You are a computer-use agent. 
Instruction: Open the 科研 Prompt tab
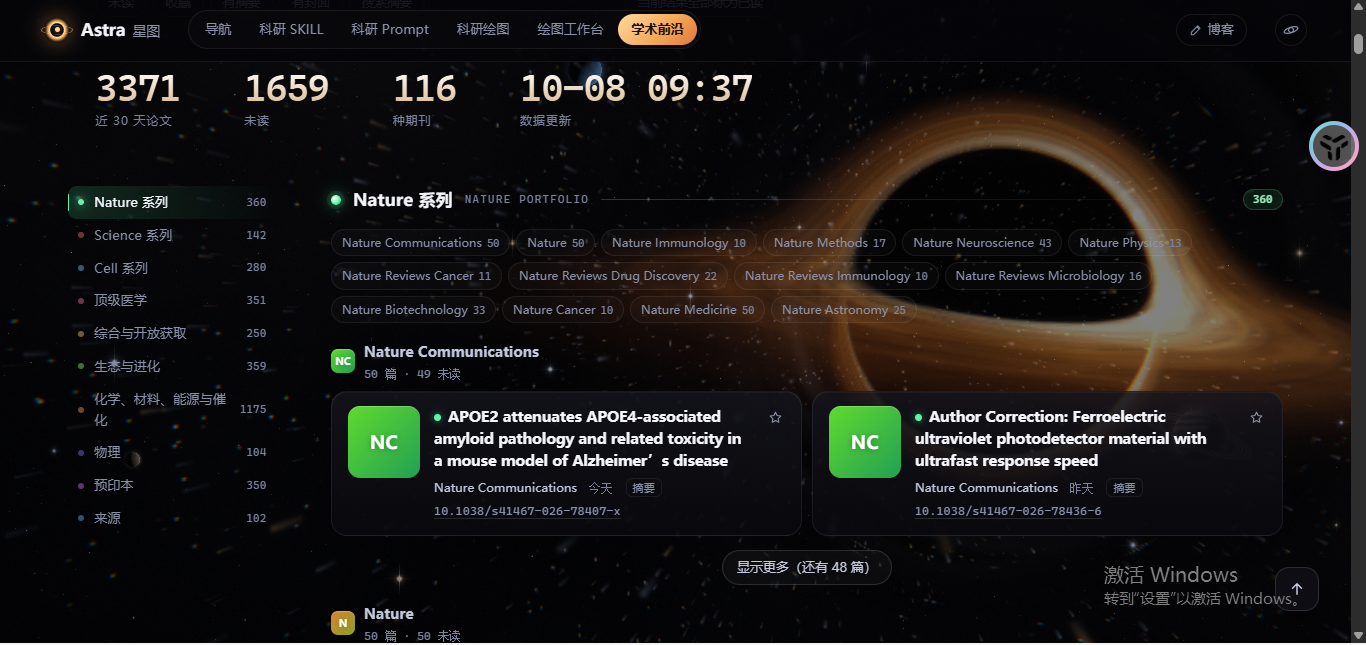coord(390,30)
